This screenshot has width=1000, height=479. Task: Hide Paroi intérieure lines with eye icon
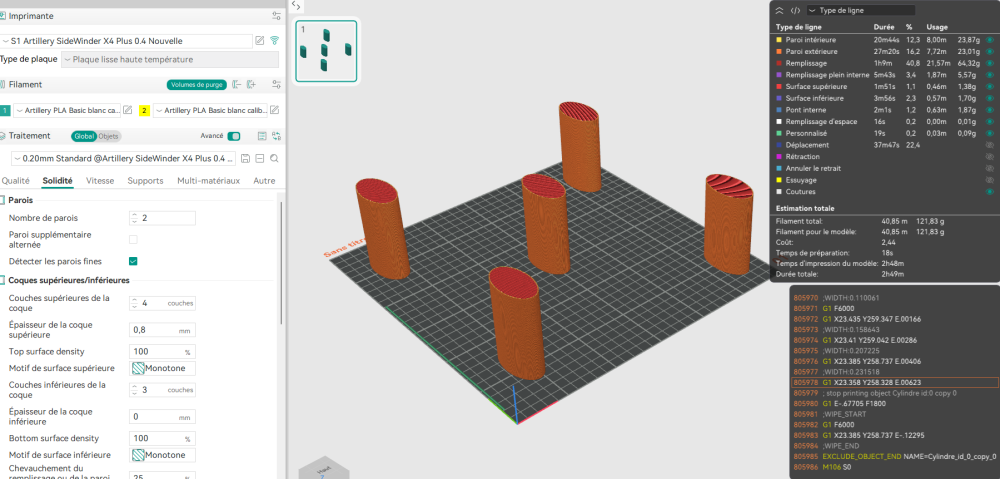(x=990, y=40)
